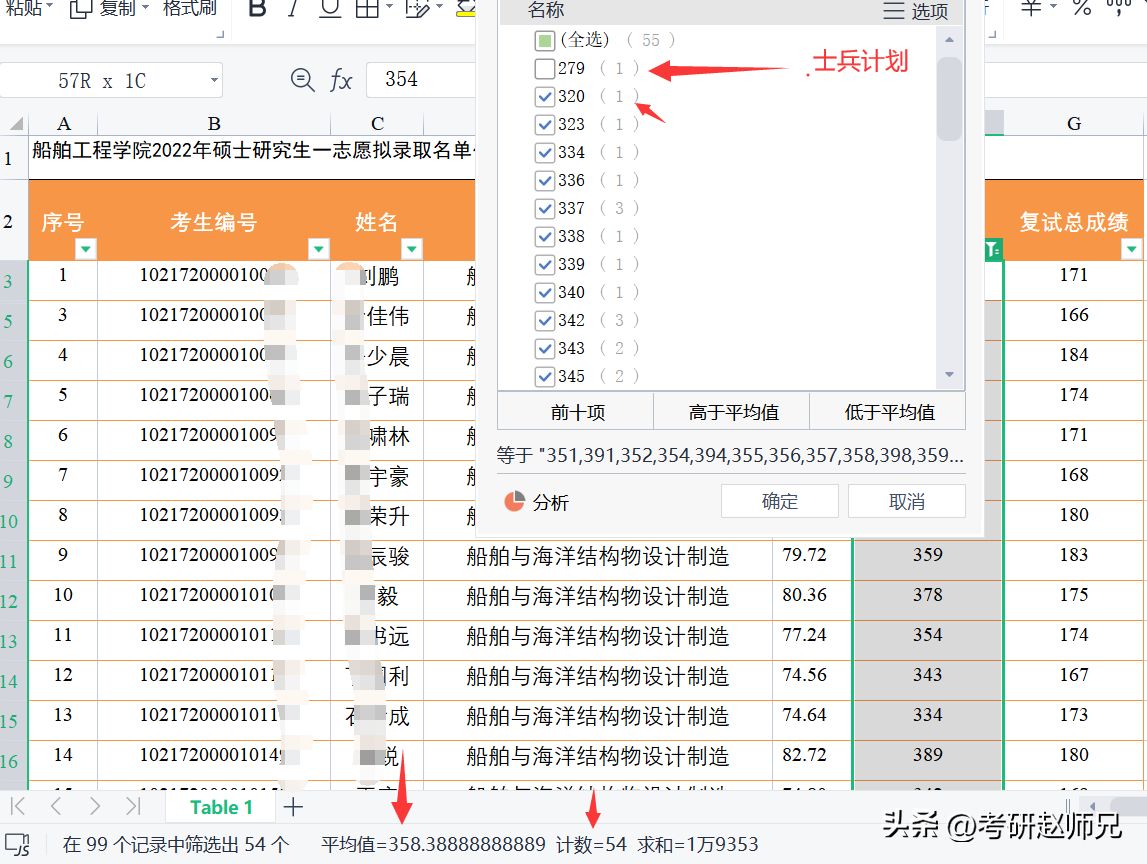Click the copy icon next to 复制
The image size is (1147, 864).
pos(80,9)
